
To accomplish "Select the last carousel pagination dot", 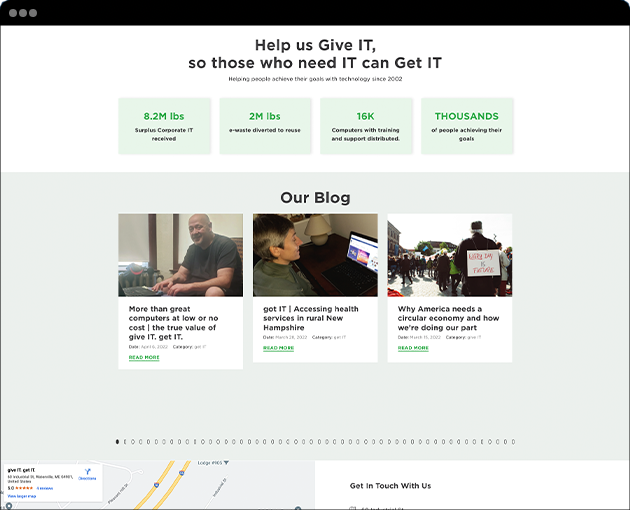I will [513, 442].
